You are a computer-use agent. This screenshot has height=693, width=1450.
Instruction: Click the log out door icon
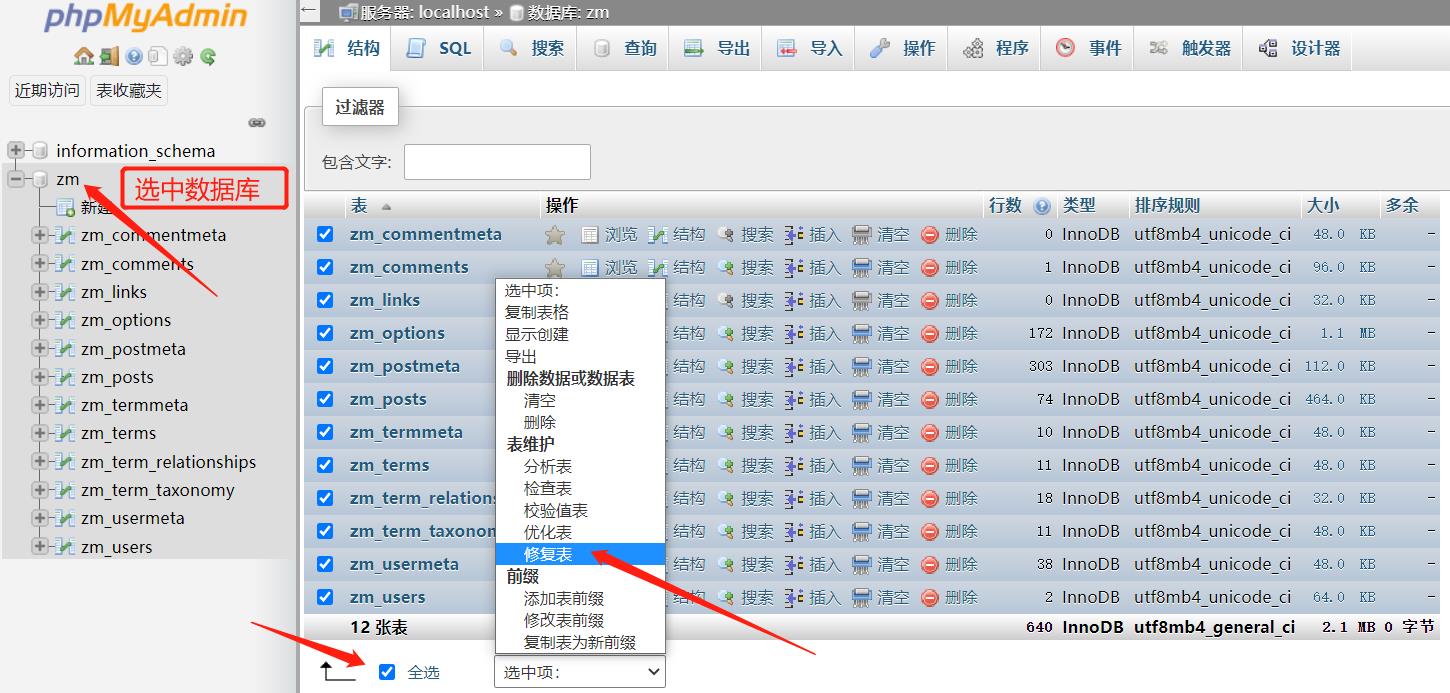[108, 57]
